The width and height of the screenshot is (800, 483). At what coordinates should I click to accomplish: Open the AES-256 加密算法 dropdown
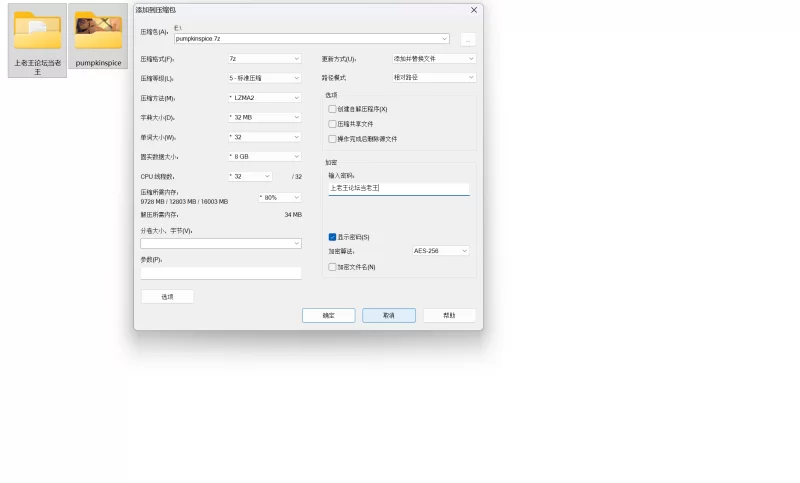(x=440, y=251)
